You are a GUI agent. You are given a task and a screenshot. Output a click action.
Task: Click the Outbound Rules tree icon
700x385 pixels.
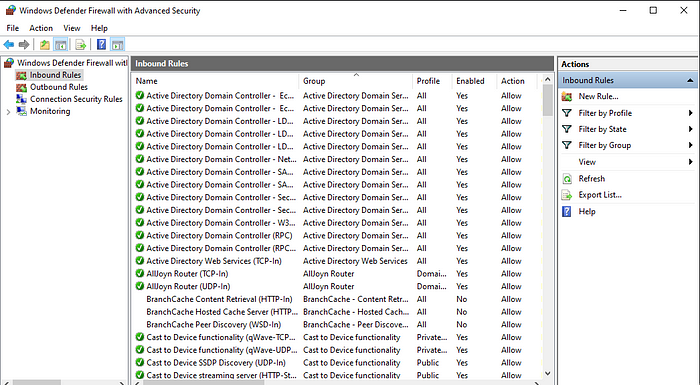click(x=21, y=87)
